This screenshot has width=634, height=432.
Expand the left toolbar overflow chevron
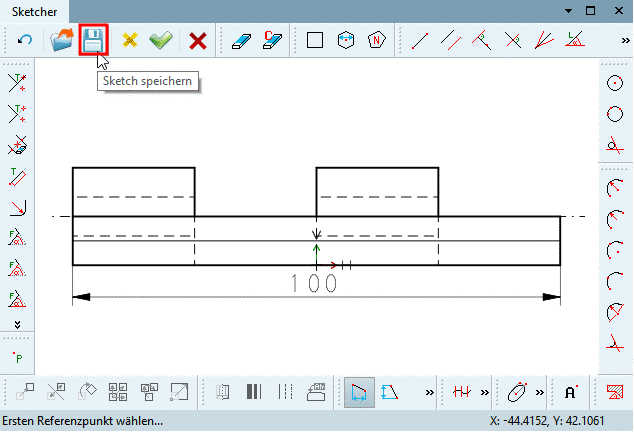tap(17, 325)
